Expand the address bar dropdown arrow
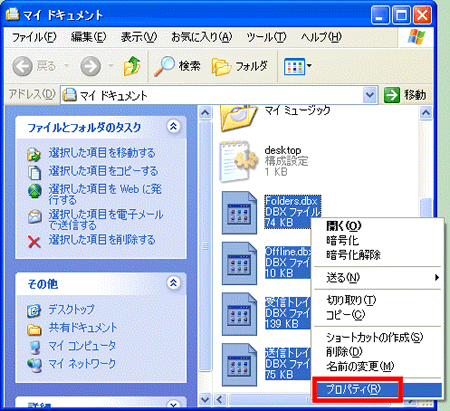This screenshot has width=450, height=411. (370, 95)
